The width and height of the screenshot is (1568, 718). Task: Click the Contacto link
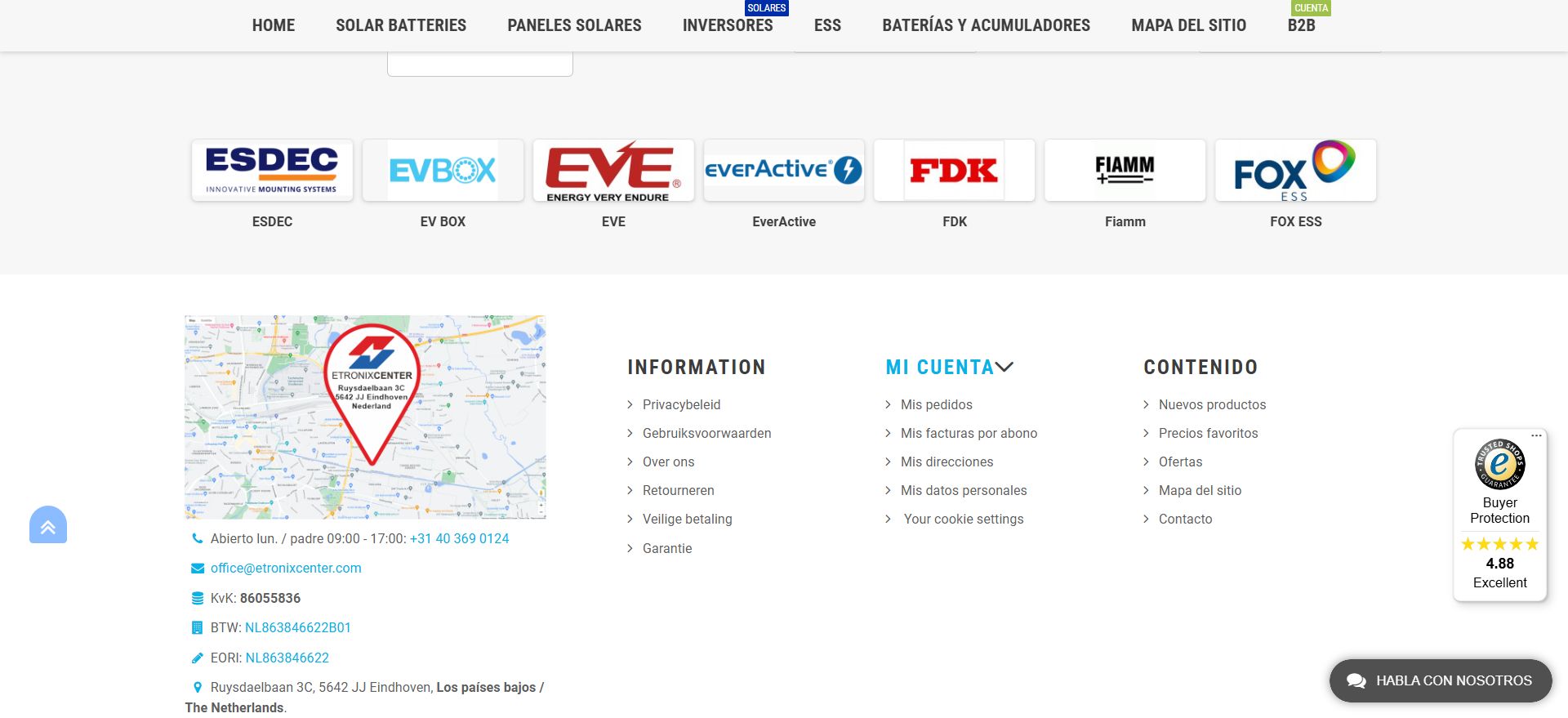[x=1185, y=520]
